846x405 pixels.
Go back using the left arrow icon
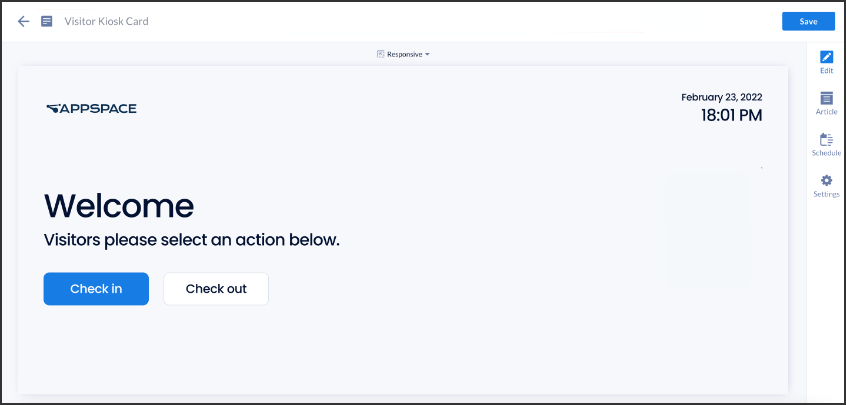[23, 22]
